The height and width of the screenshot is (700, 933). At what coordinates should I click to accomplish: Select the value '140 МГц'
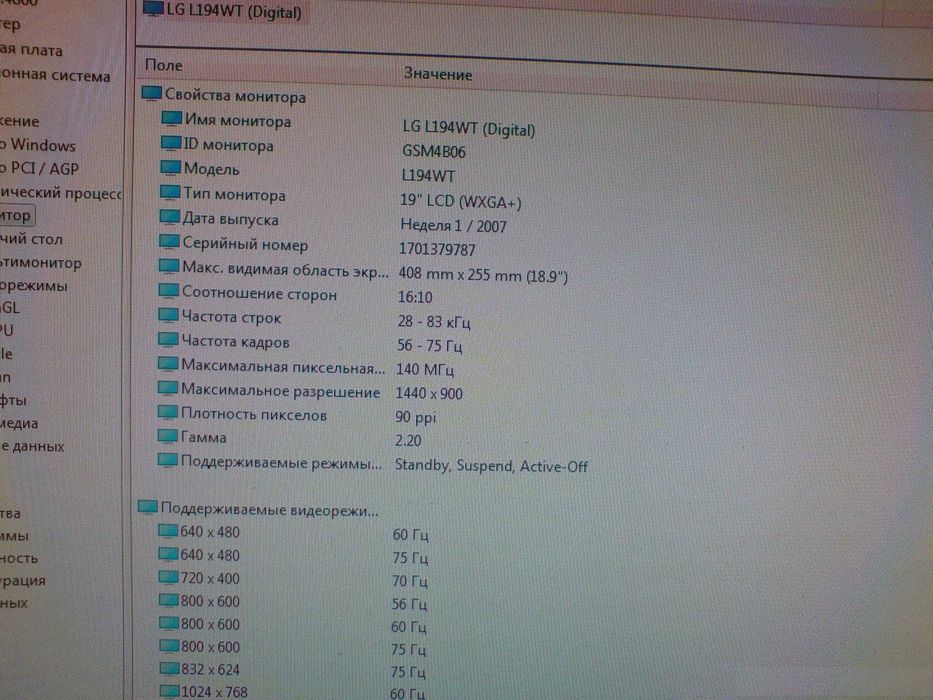425,370
